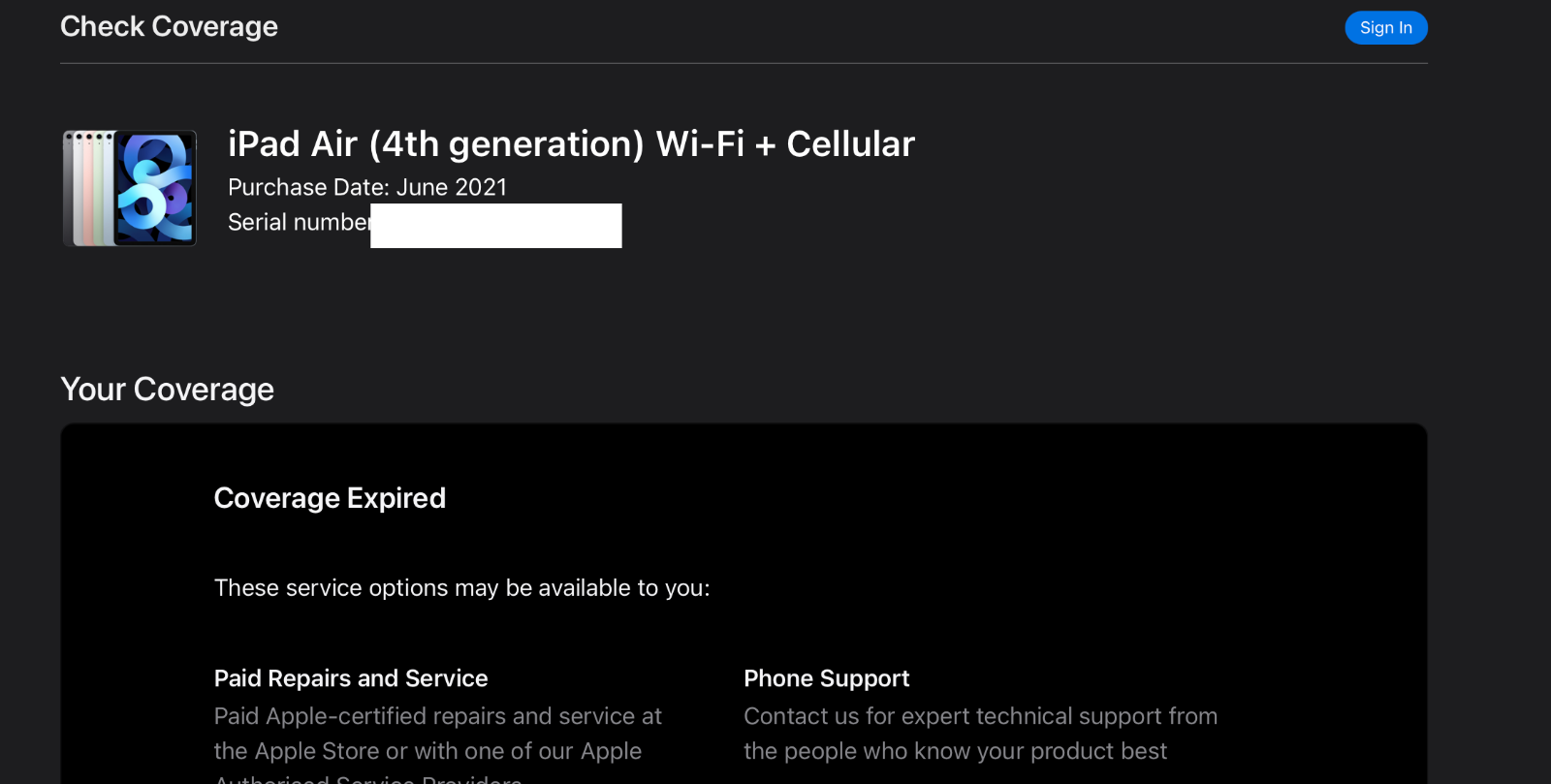Open the Paid Repairs and Service heading
This screenshot has height=784, width=1551.
tap(351, 678)
